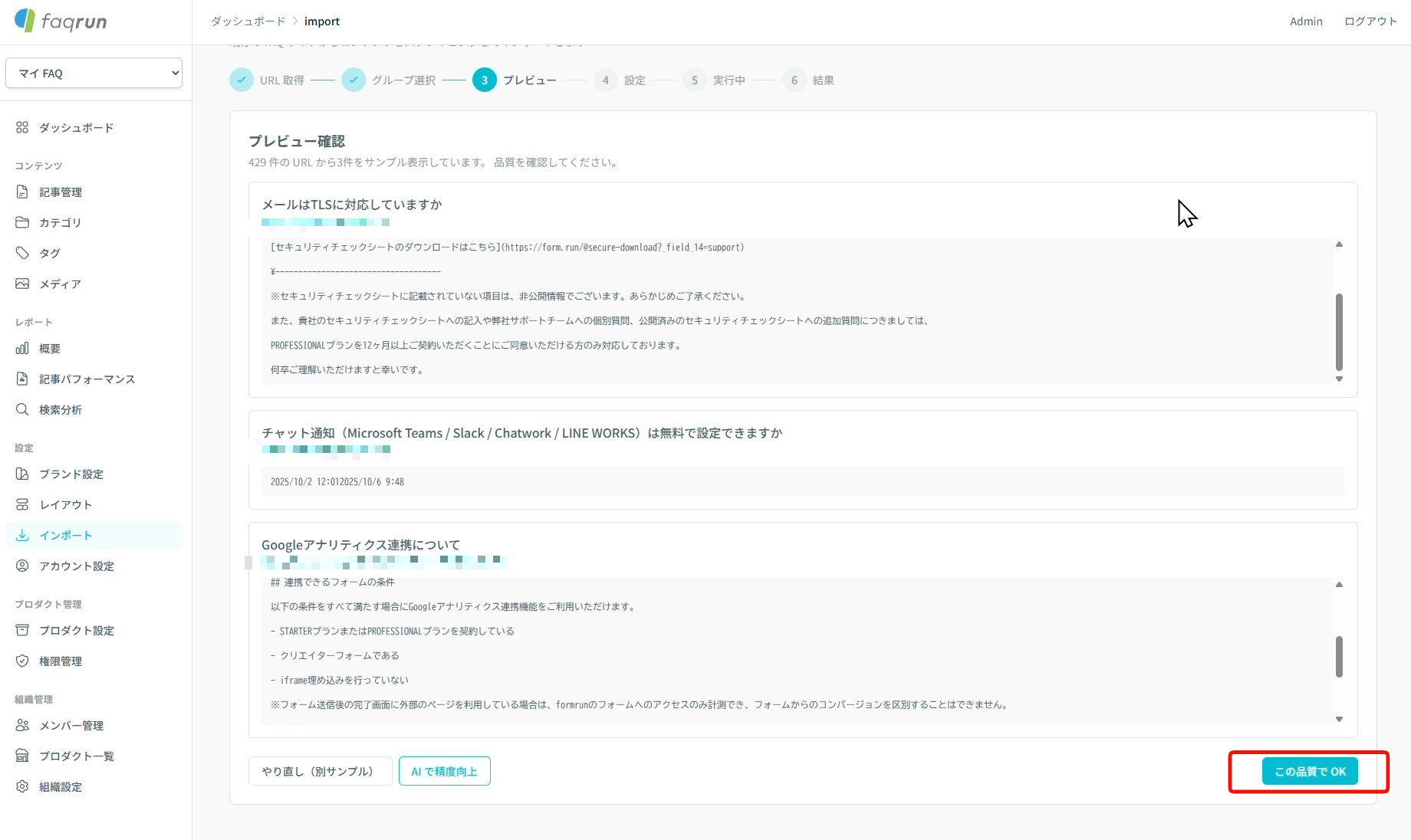Click the 概要 bar chart icon

22,349
